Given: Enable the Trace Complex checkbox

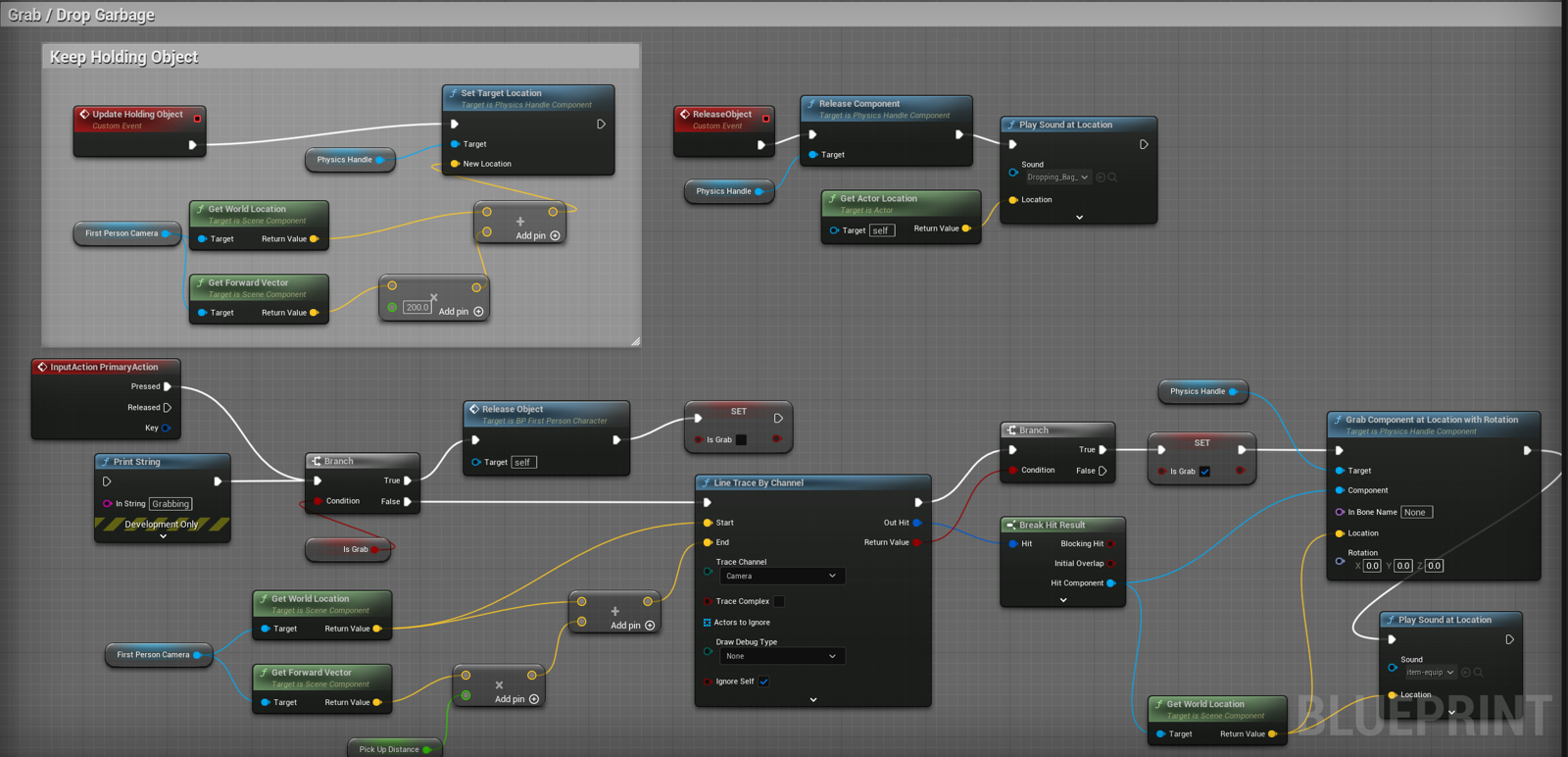Looking at the screenshot, I should 779,601.
